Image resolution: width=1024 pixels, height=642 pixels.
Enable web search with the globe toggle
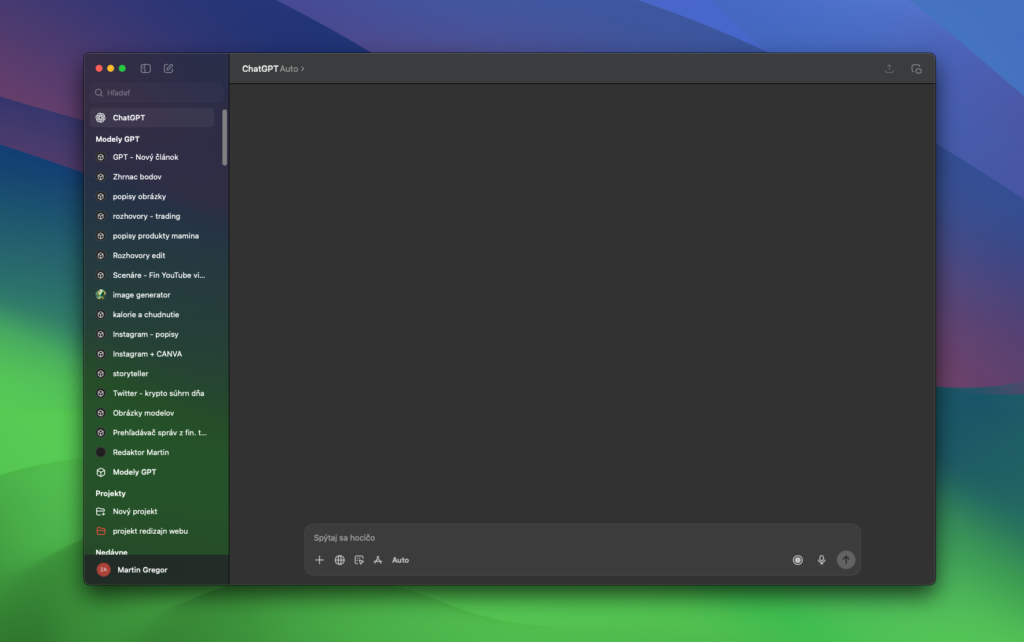339,560
